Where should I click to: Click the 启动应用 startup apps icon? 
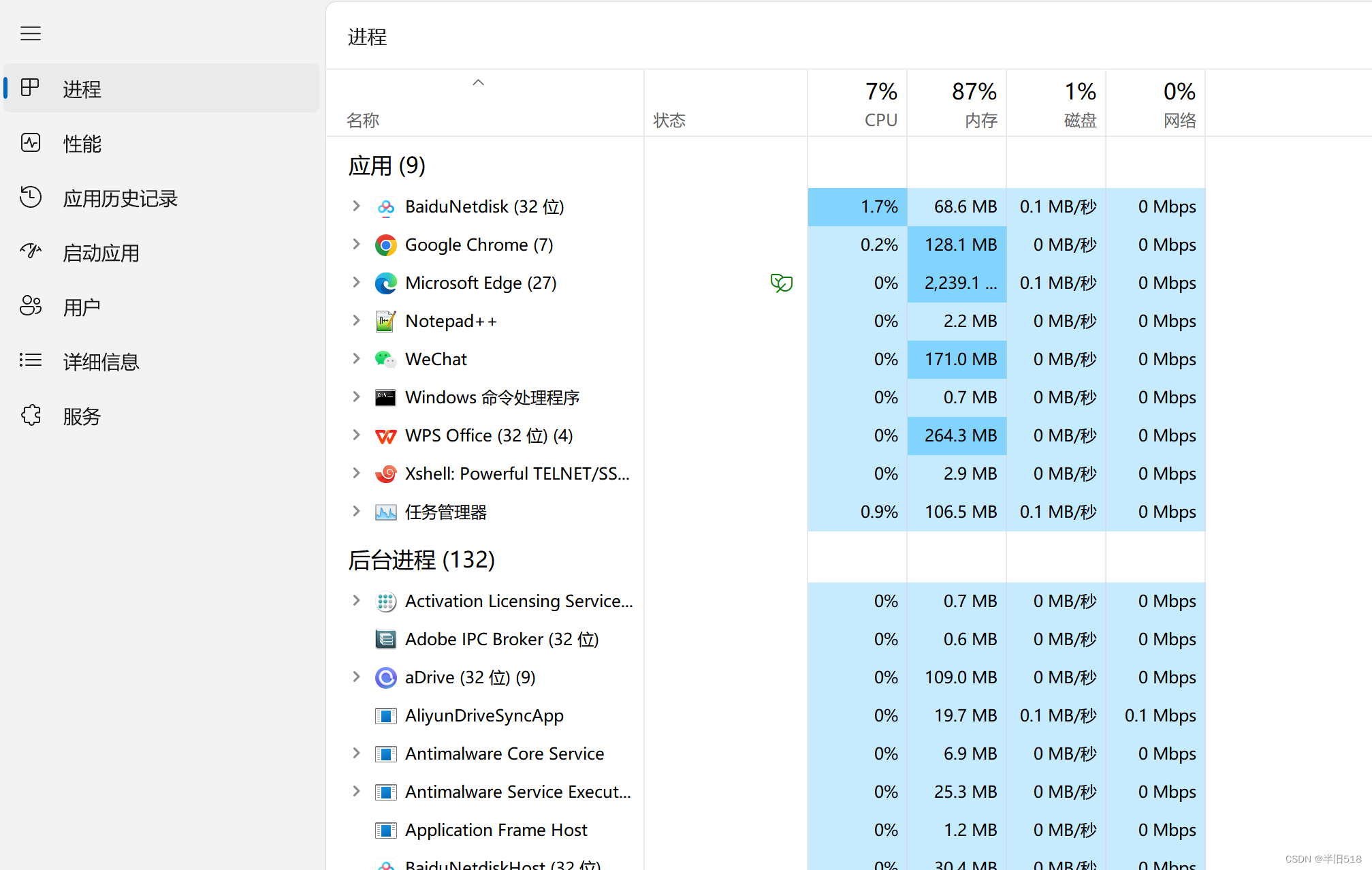coord(31,252)
